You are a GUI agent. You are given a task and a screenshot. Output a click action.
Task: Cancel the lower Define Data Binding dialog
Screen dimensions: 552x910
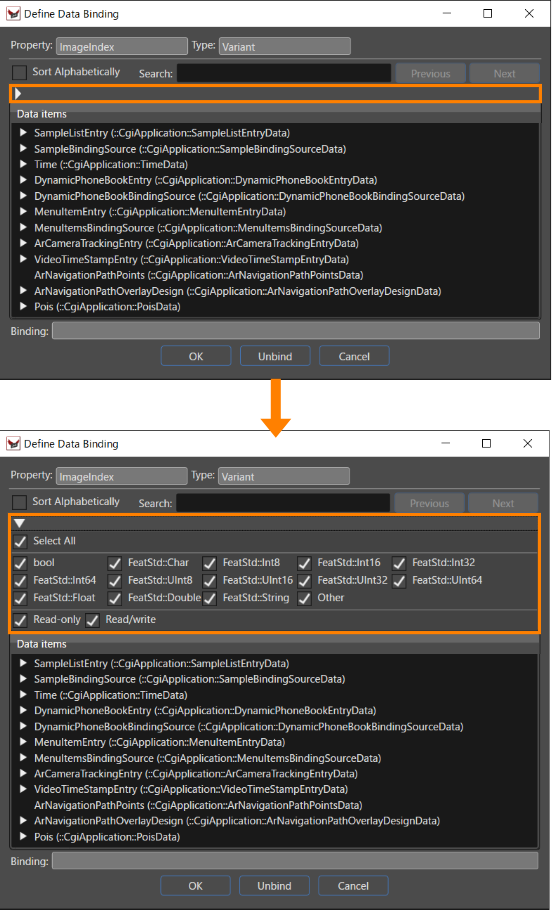(x=353, y=886)
